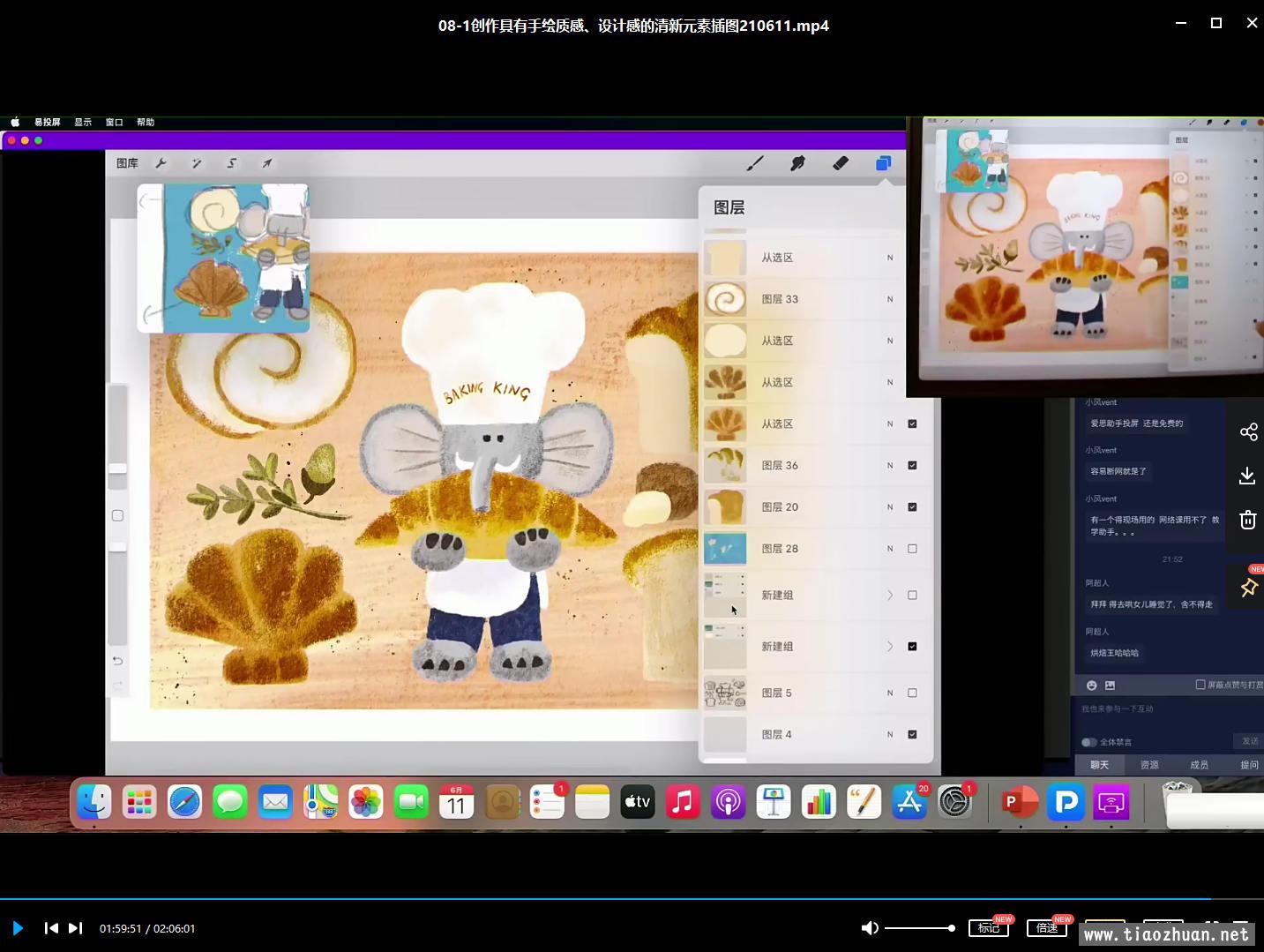Screen dimensions: 1264x952
Task: Click the video player share icon
Action: tap(1248, 431)
